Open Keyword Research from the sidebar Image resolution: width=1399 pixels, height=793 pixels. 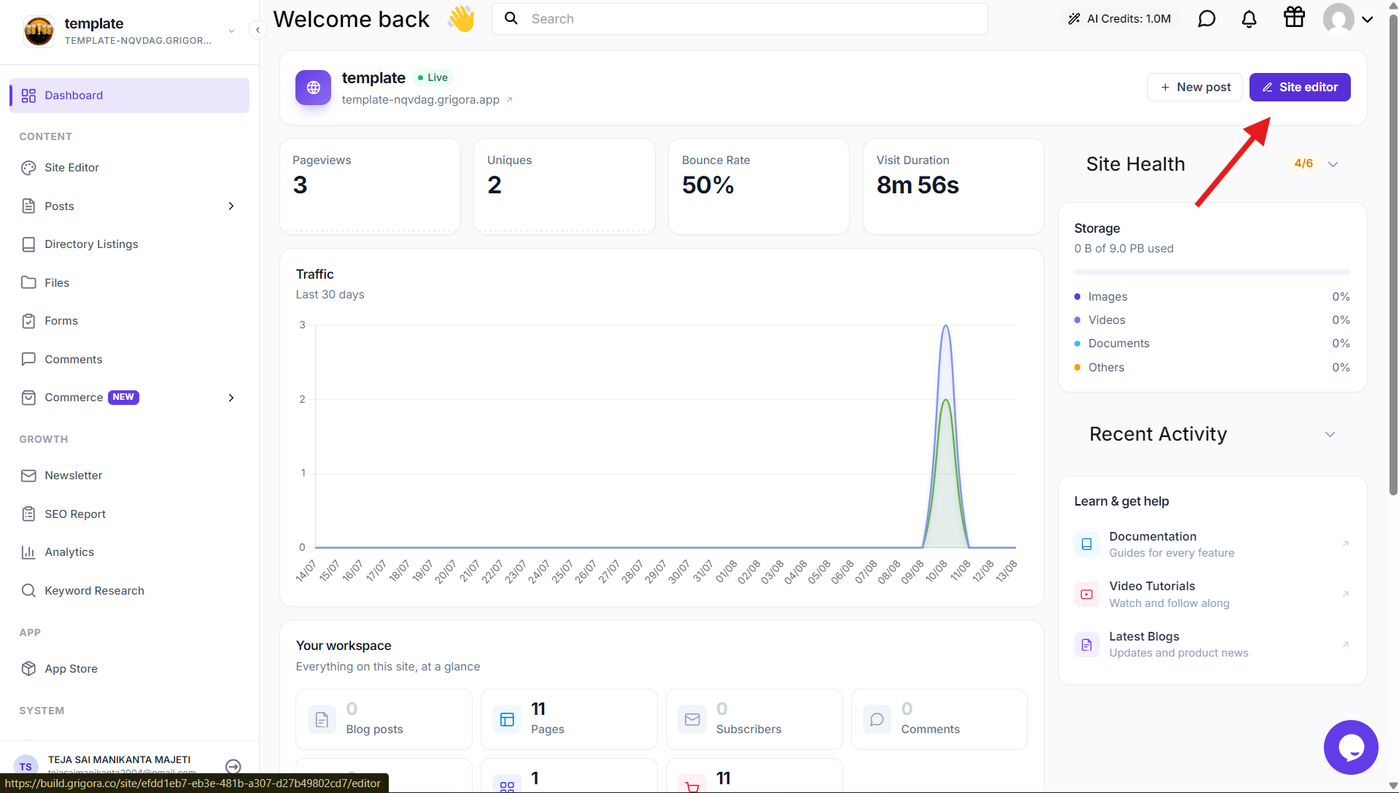(x=94, y=591)
